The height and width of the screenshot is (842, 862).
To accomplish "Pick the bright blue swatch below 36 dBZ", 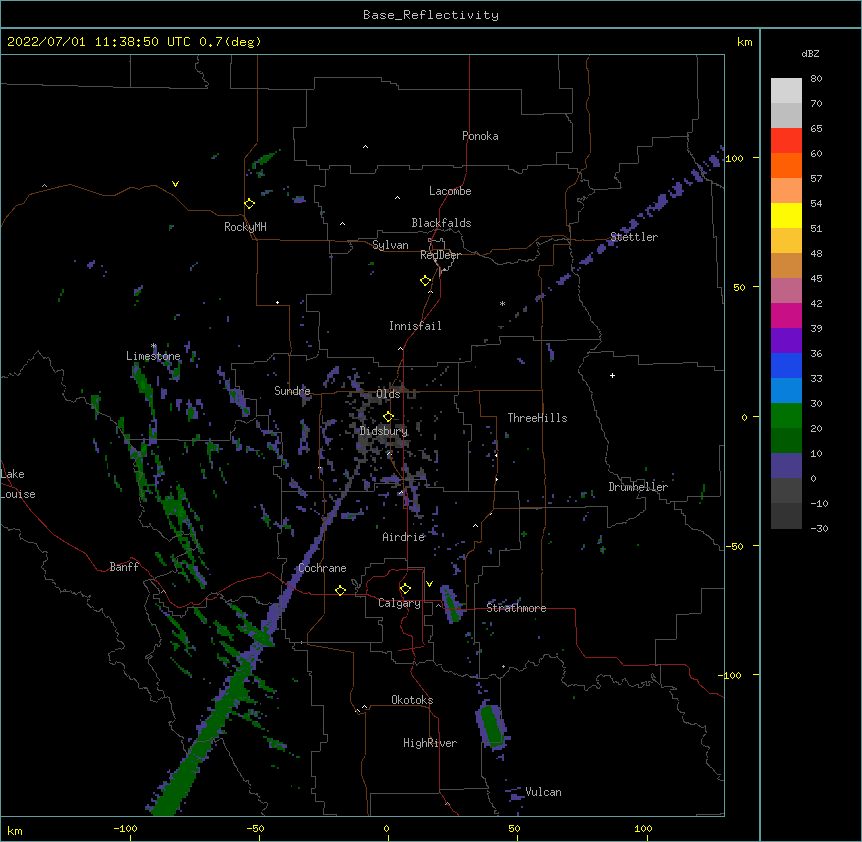I will (786, 365).
